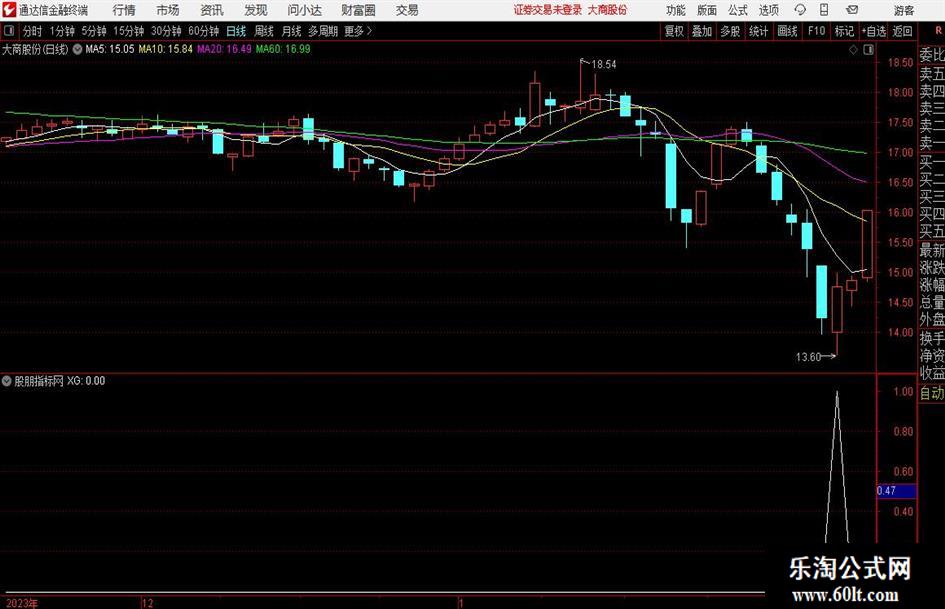Click the MA60: 16.99 label
This screenshot has width=945, height=609.
(x=283, y=49)
